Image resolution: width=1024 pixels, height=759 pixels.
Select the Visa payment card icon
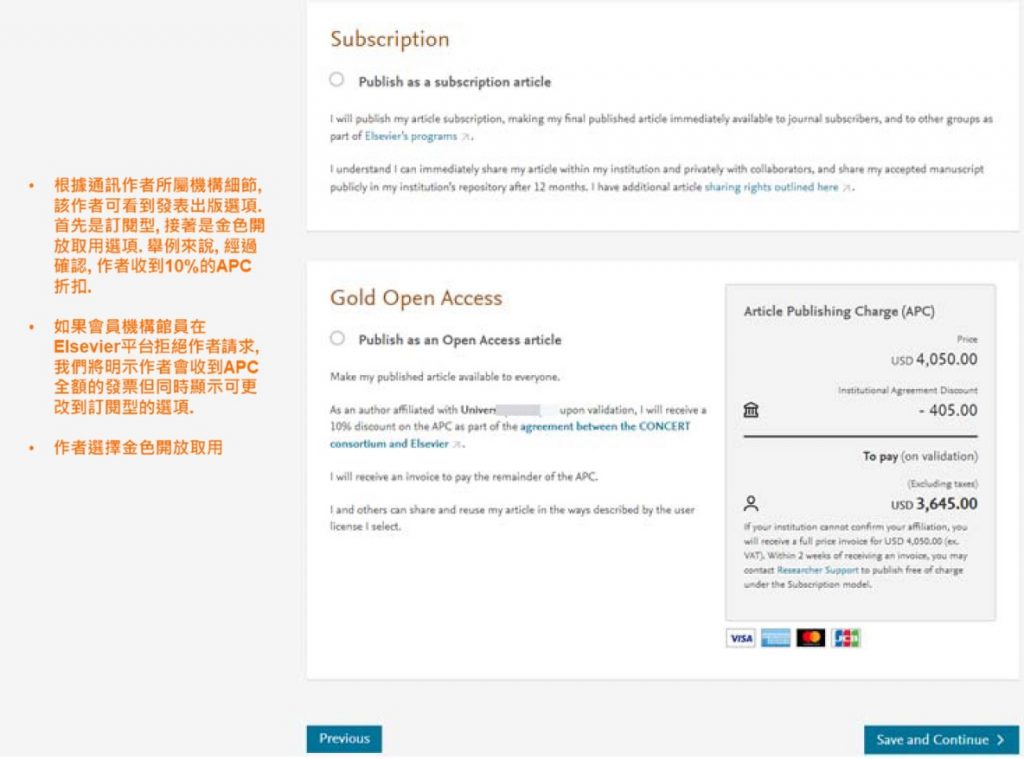(740, 638)
